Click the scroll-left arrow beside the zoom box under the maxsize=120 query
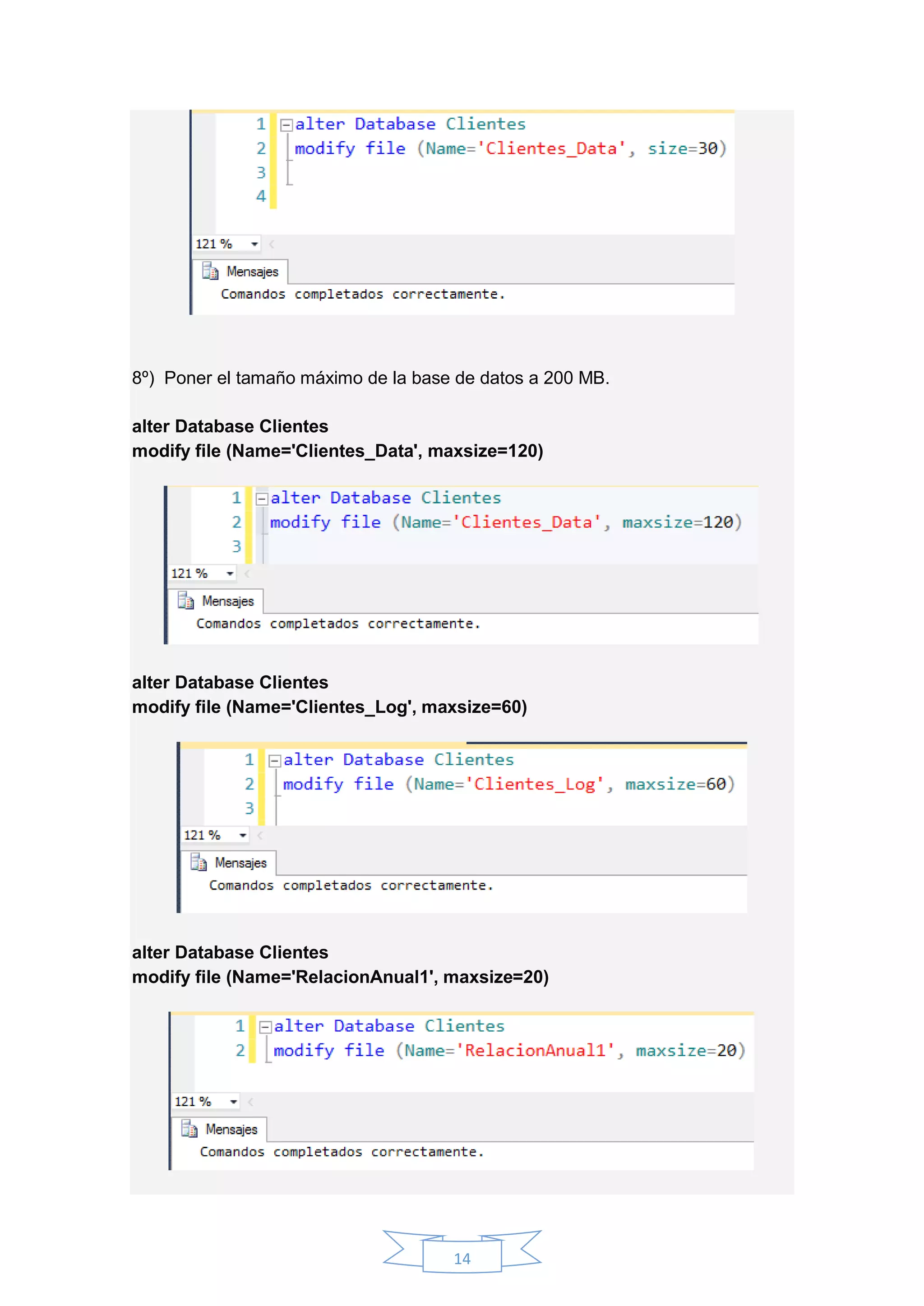The width and height of the screenshot is (924, 1306). coord(247,573)
